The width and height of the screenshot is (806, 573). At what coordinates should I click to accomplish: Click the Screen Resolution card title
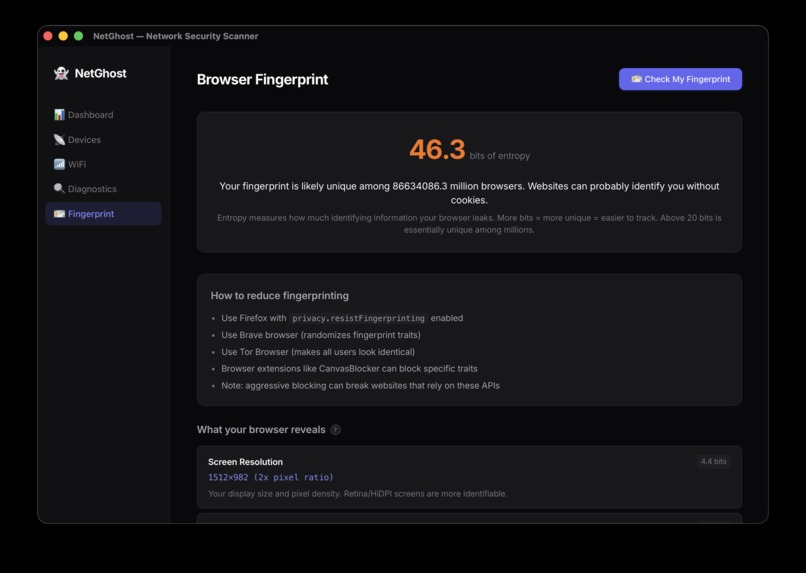click(x=245, y=462)
